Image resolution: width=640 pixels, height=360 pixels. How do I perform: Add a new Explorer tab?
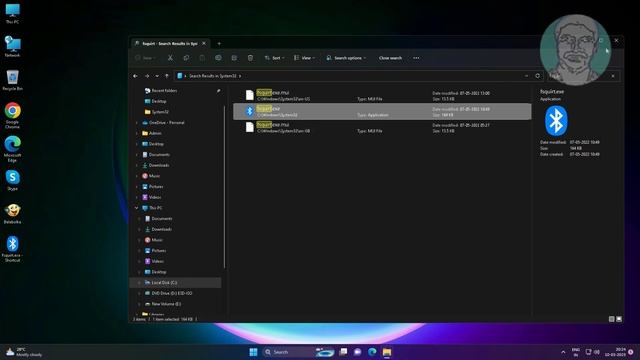(219, 43)
